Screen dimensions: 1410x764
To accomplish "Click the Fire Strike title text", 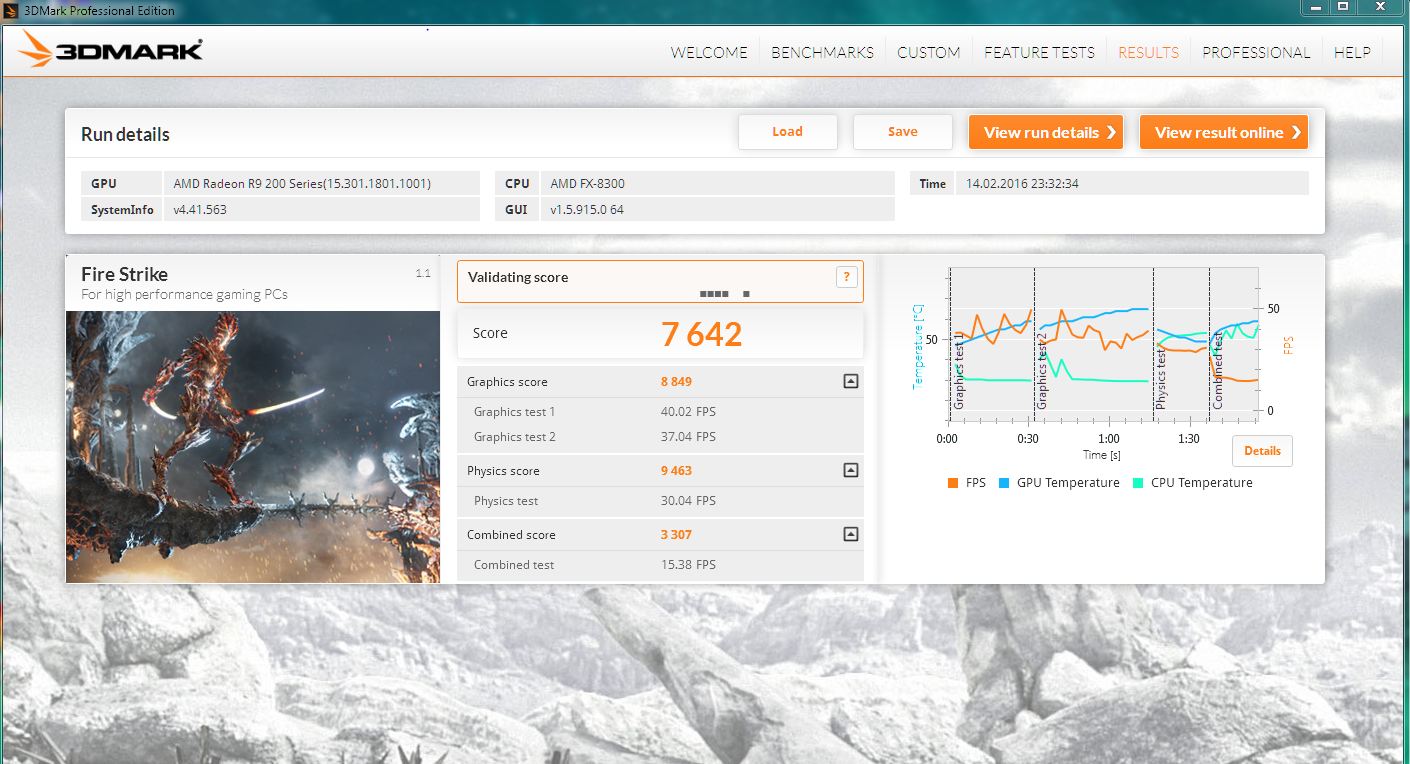I will pos(124,274).
